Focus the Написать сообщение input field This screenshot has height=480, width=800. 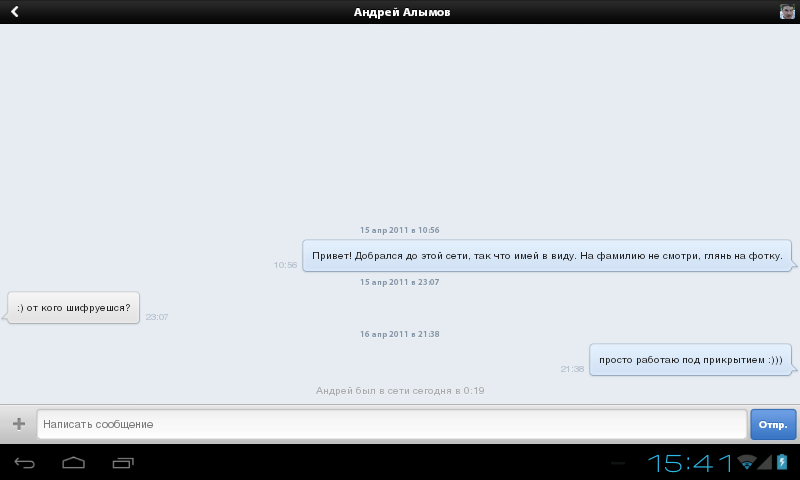tap(391, 424)
